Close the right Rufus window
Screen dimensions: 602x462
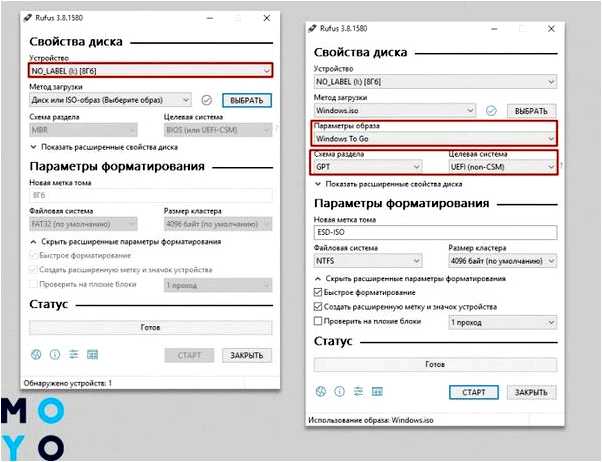(x=551, y=29)
